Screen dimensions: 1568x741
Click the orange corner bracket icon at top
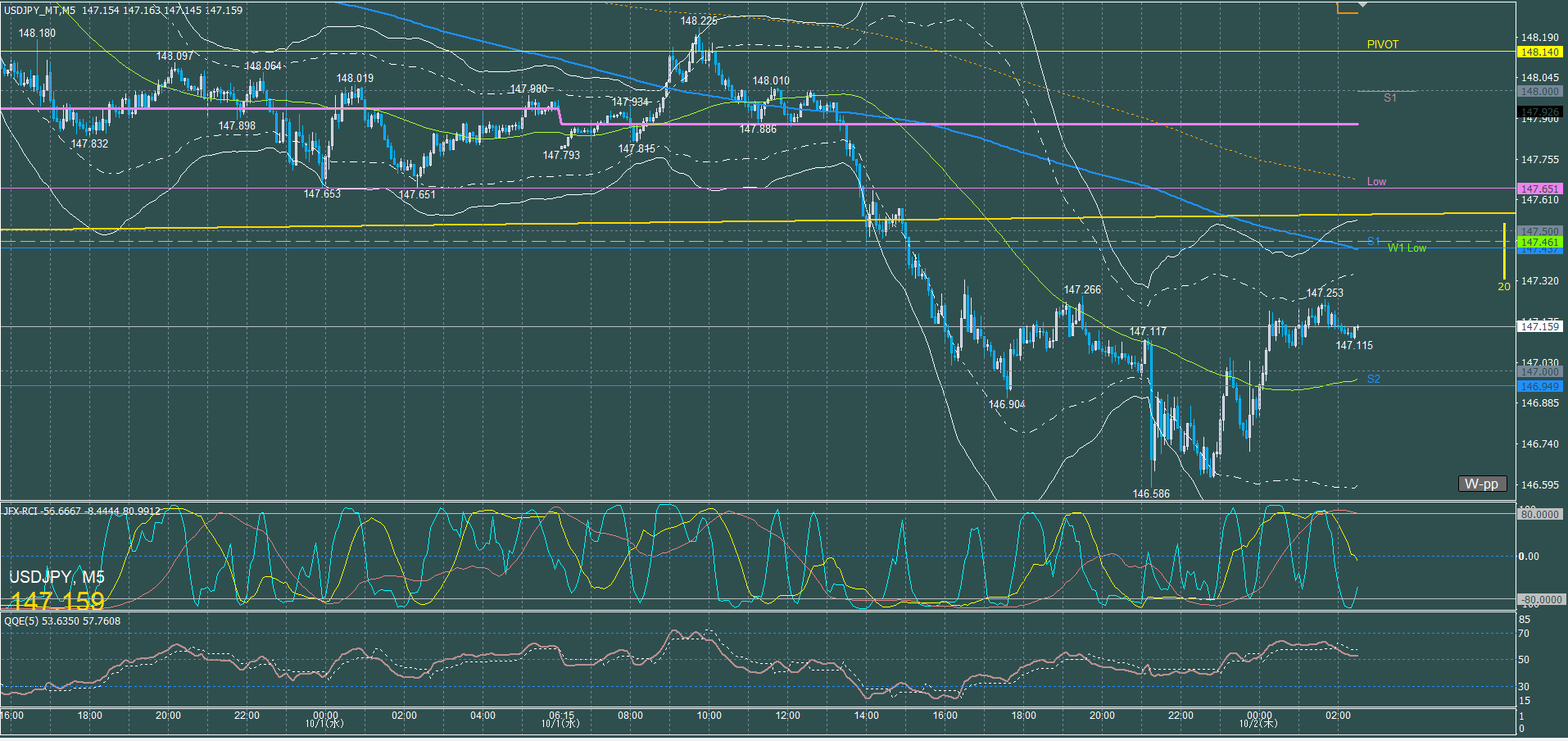pos(1346,9)
